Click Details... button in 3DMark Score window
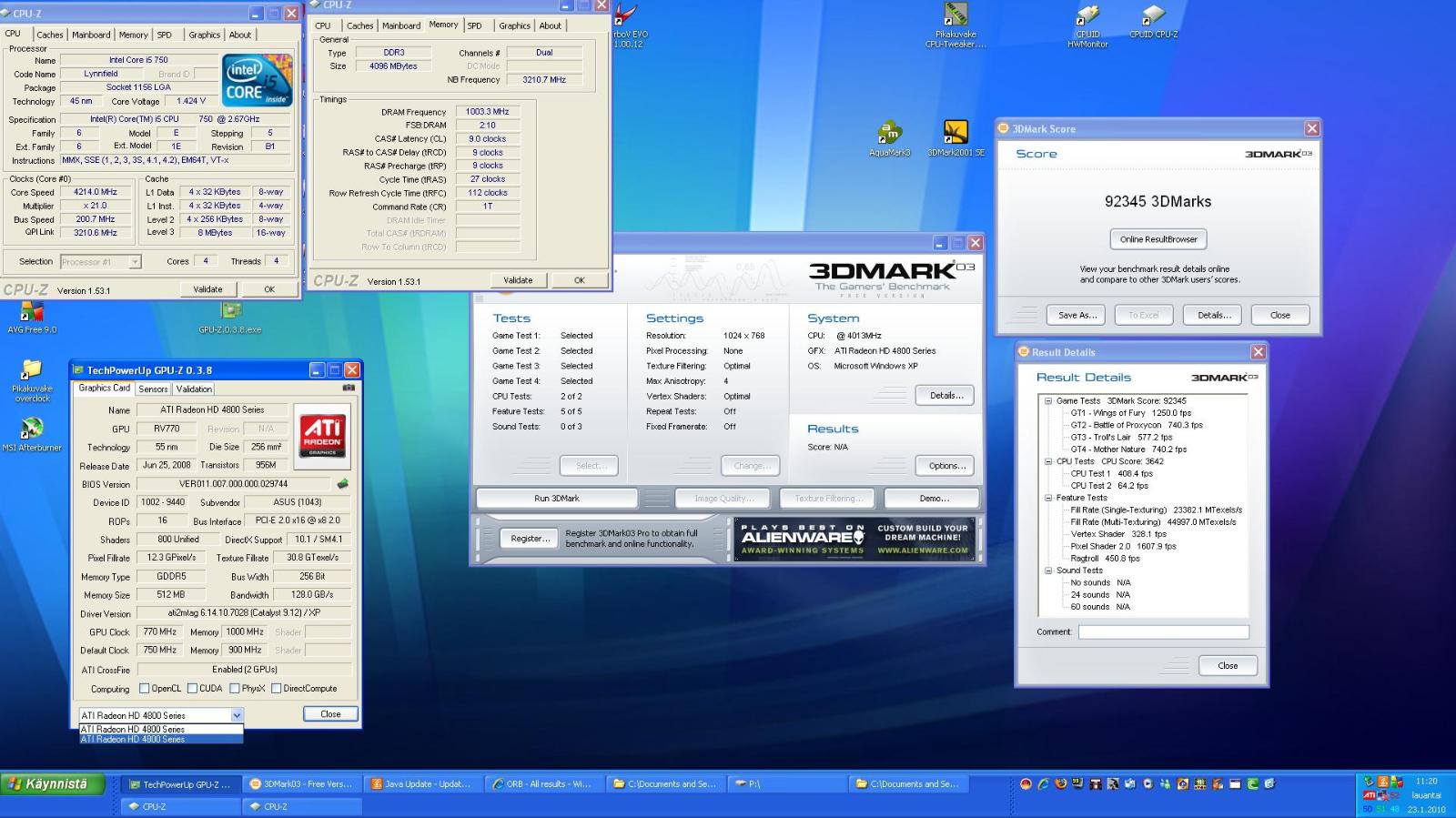This screenshot has width=1456, height=818. tap(1214, 315)
